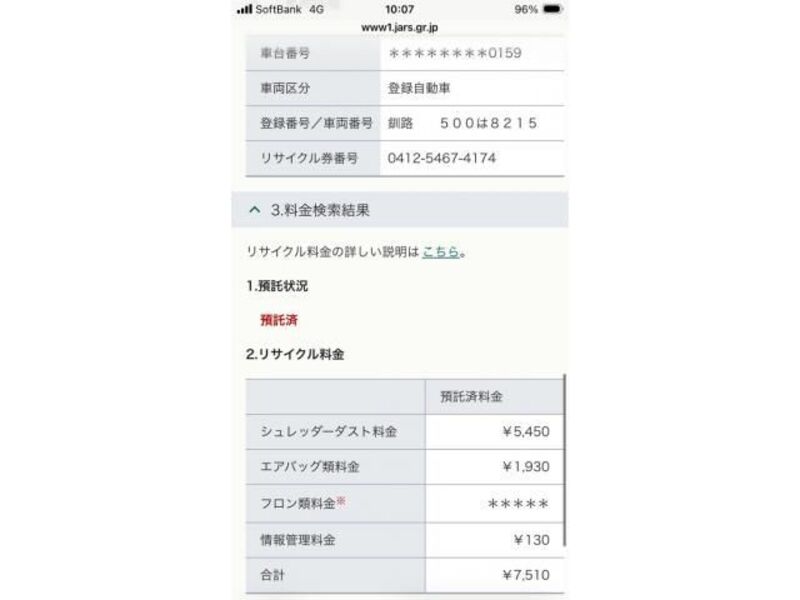Tap the 車両区分 登録自動車 value
Image resolution: width=800 pixels, height=600 pixels.
click(x=419, y=88)
